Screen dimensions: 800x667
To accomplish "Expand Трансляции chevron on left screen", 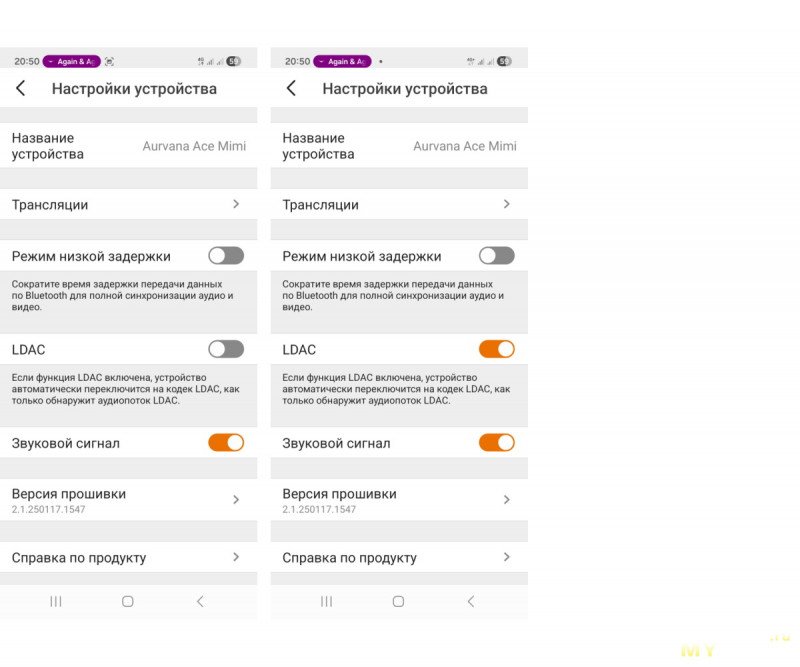I will [236, 204].
